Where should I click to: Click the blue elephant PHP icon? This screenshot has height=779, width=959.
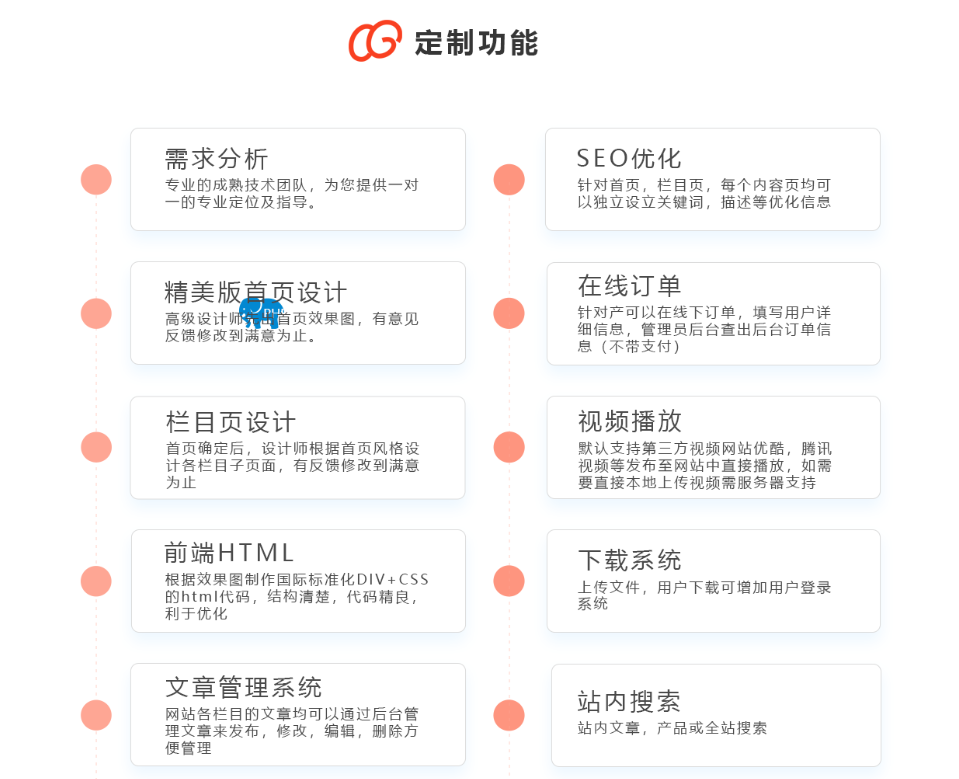tap(262, 312)
